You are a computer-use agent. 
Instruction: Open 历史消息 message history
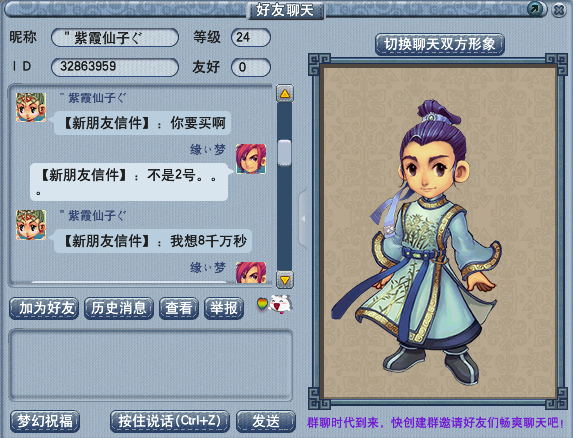(x=119, y=308)
